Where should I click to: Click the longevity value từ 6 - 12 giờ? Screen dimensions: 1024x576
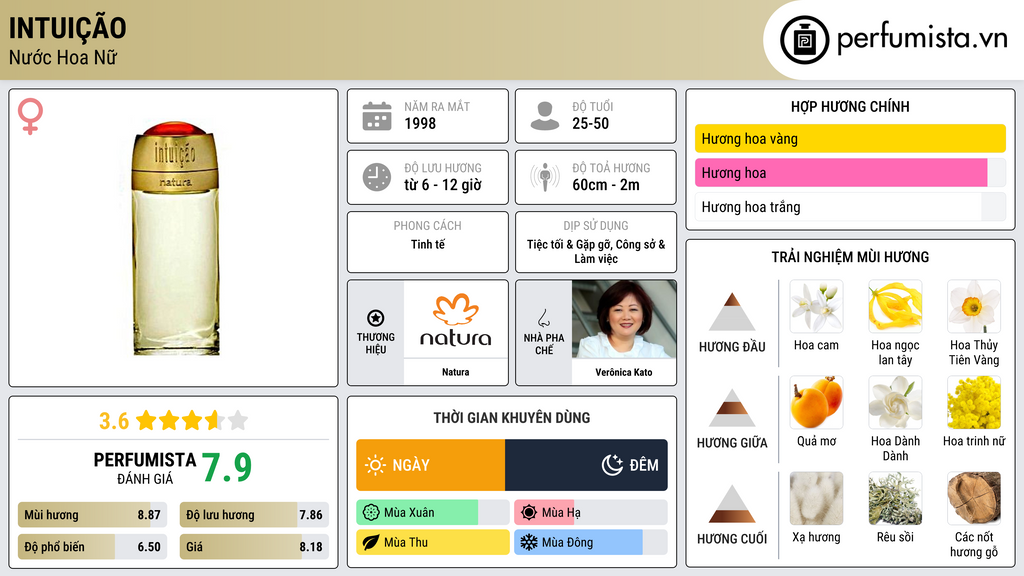click(443, 185)
